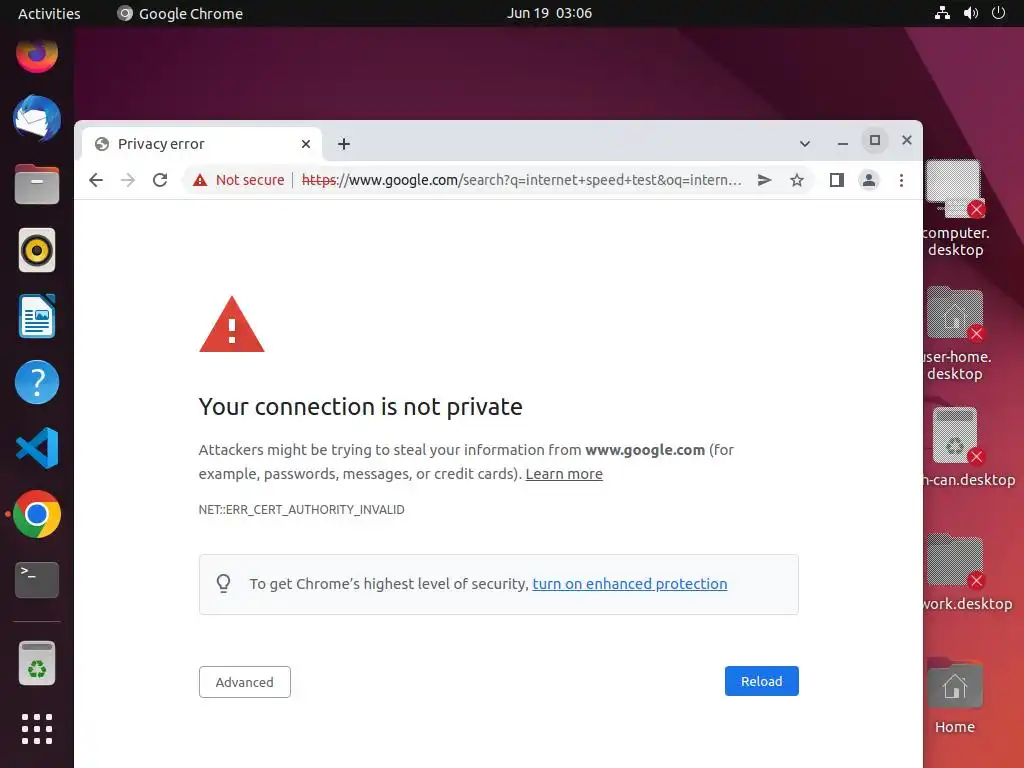Open Chrome's three-dot menu
Viewport: 1024px width, 768px height.
click(901, 180)
